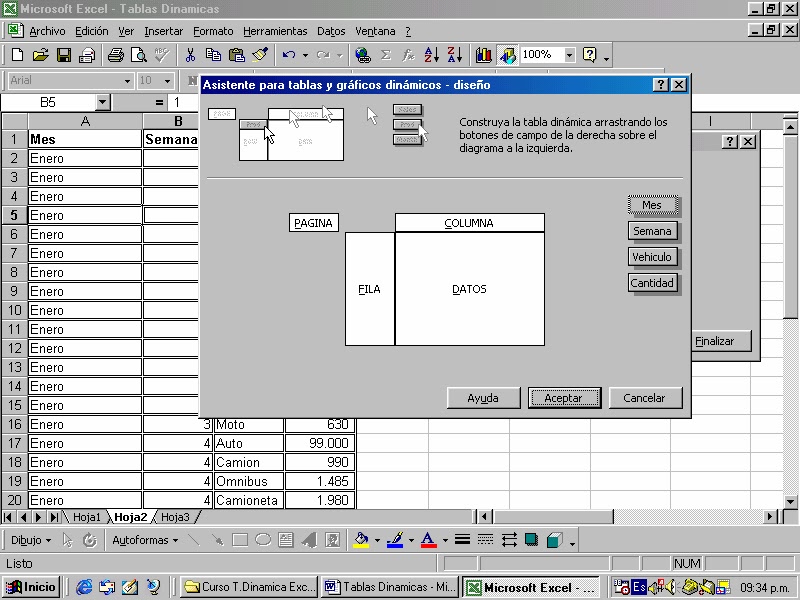Undo the last action
The image size is (800, 600).
[289, 55]
